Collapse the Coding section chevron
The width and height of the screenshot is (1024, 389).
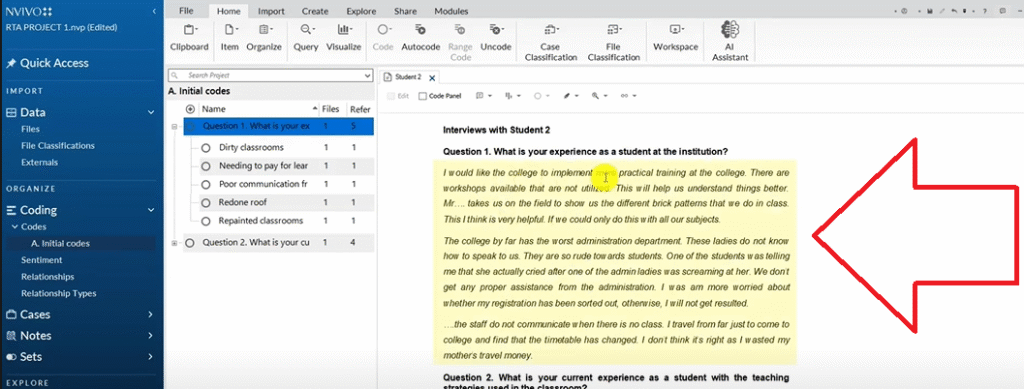pos(151,210)
